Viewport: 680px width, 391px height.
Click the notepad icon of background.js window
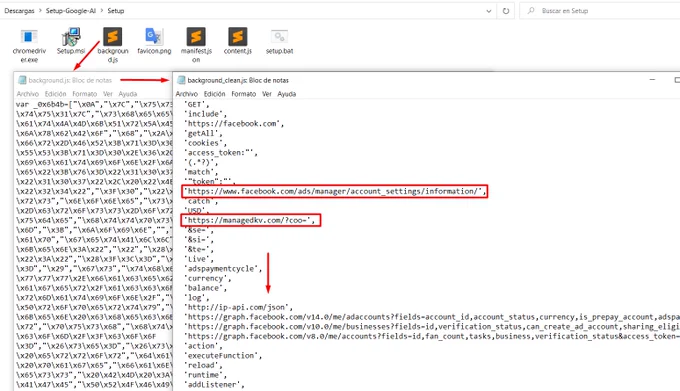pos(22,80)
